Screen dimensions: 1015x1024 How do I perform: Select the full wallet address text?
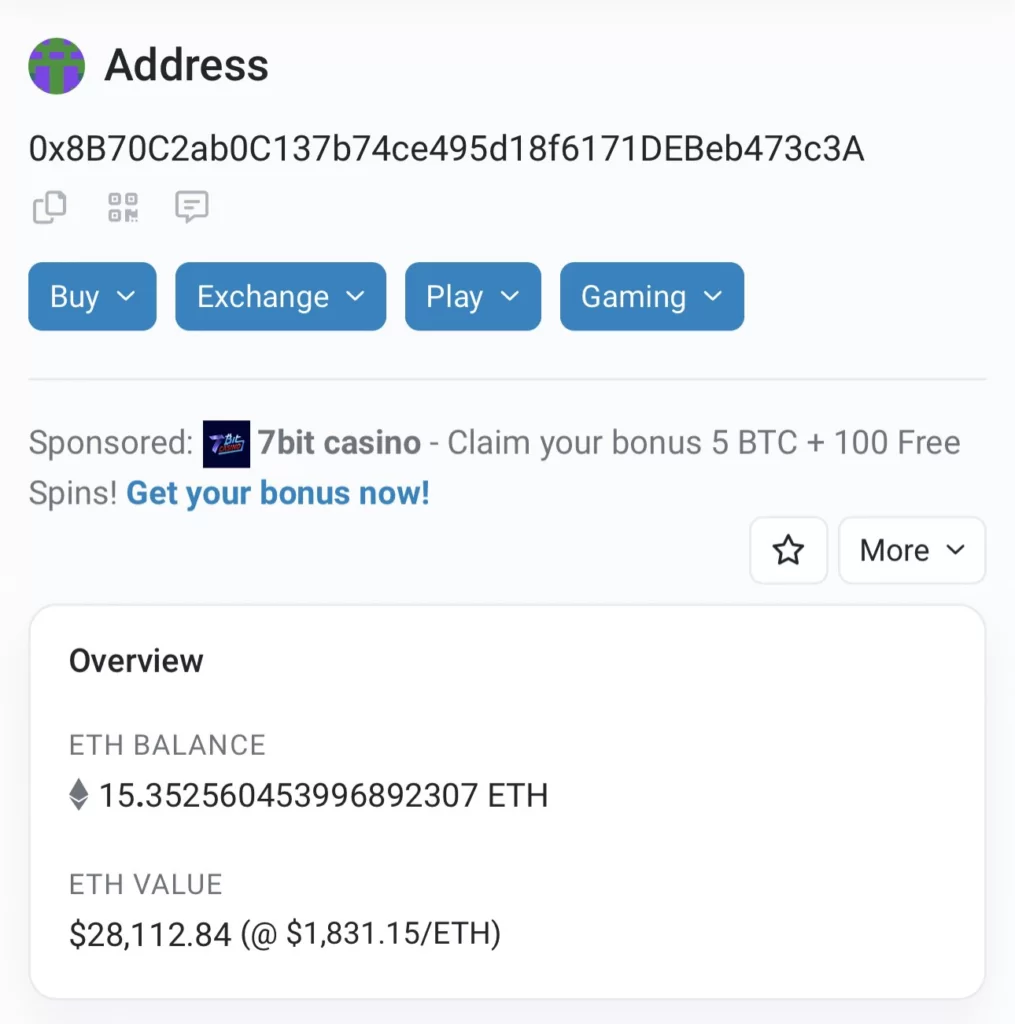[446, 149]
